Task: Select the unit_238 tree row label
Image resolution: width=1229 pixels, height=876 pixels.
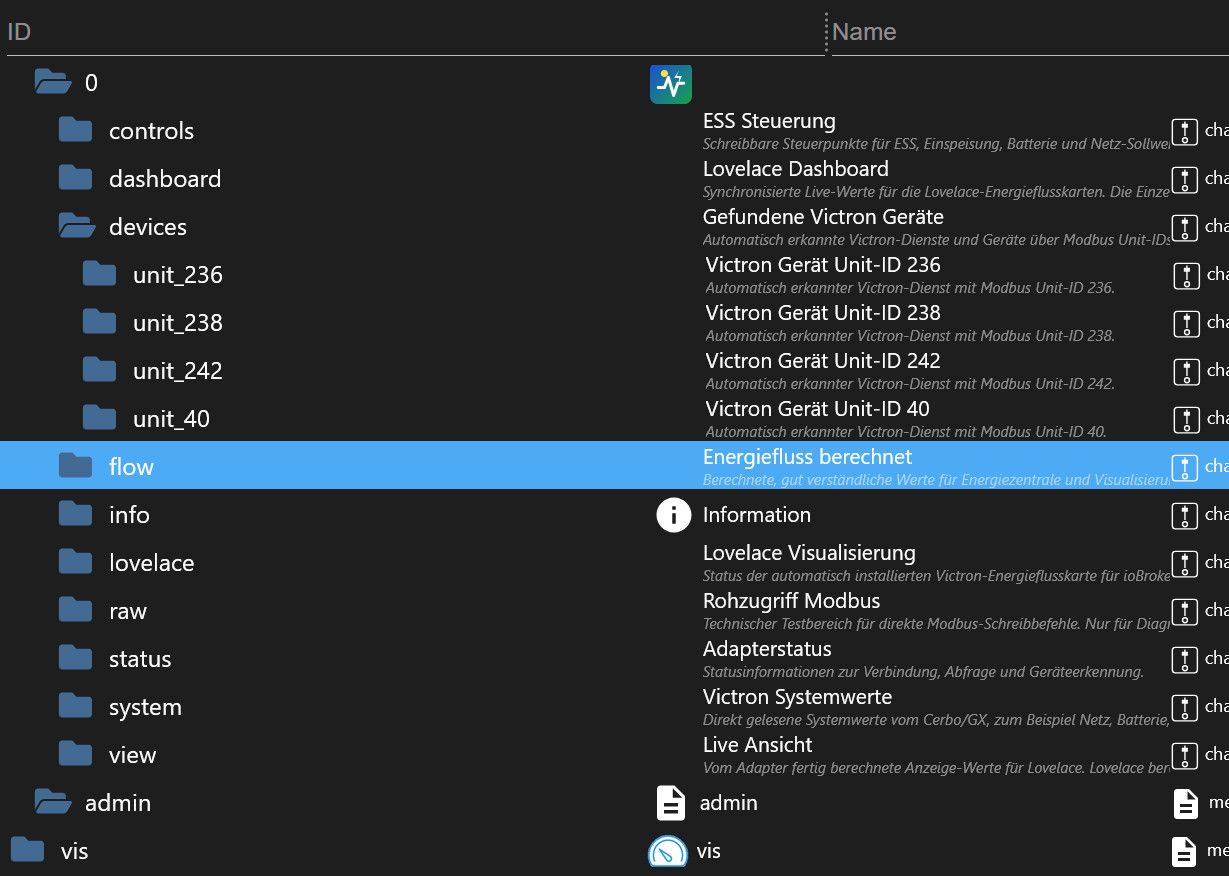Action: pos(178,323)
